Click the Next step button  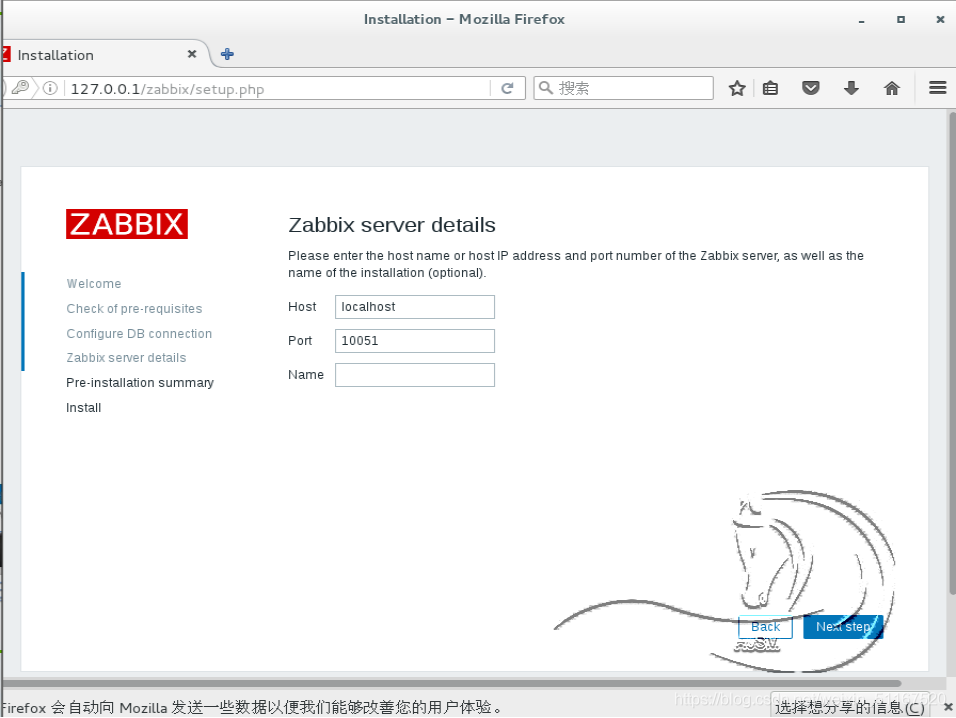pos(843,627)
